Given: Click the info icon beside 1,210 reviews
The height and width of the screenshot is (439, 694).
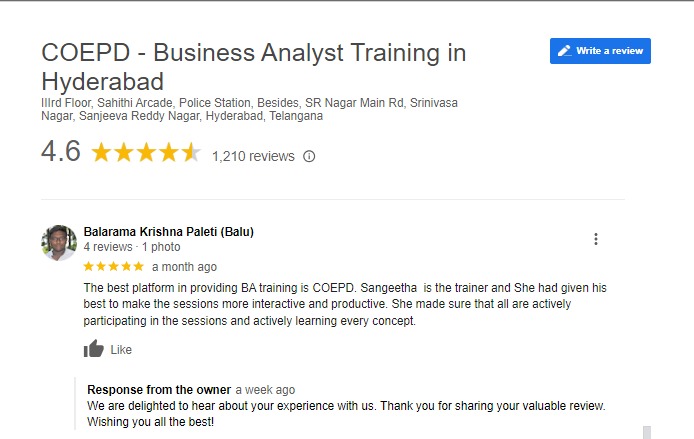Looking at the screenshot, I should coord(309,156).
